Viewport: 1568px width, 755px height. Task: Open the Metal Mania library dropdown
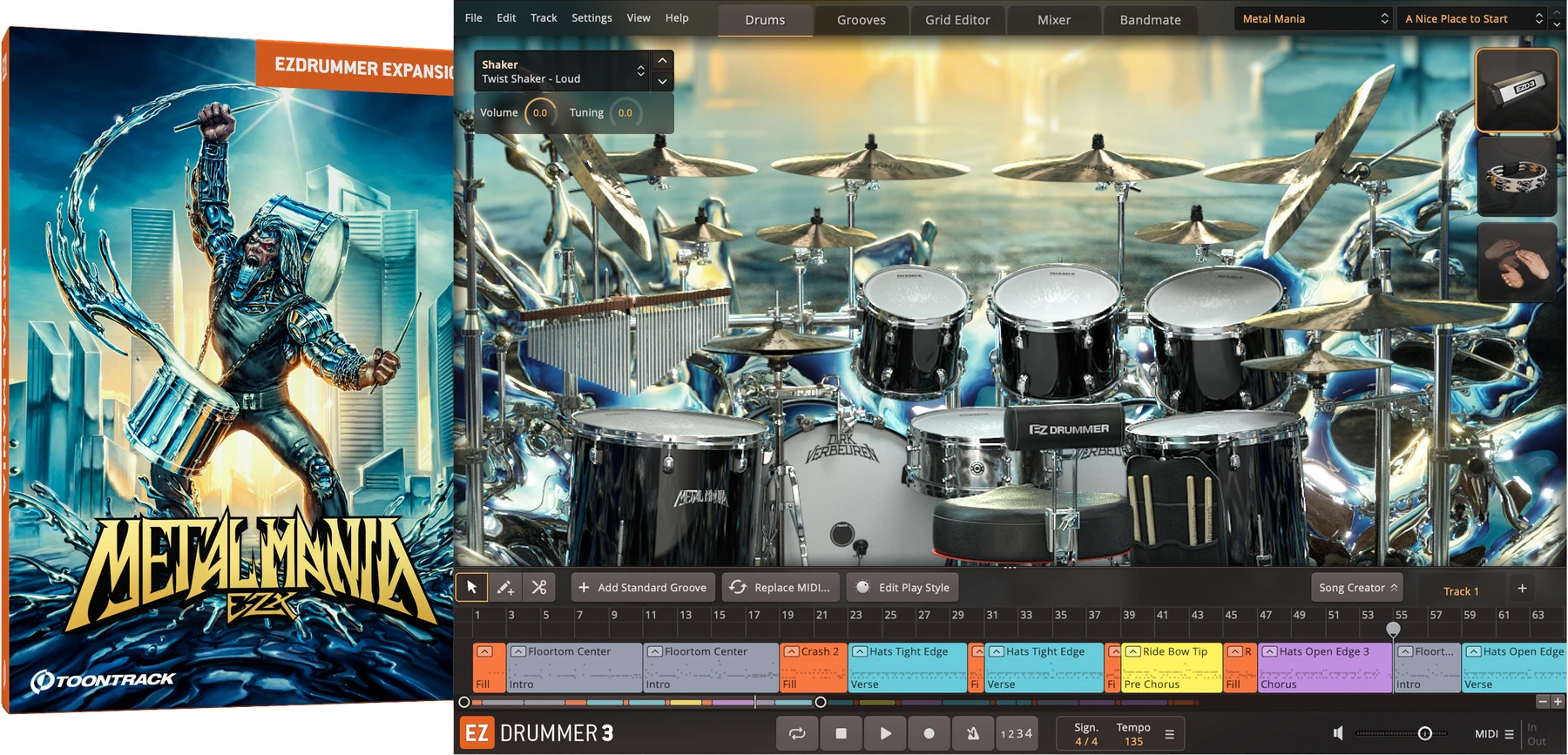pyautogui.click(x=1315, y=18)
